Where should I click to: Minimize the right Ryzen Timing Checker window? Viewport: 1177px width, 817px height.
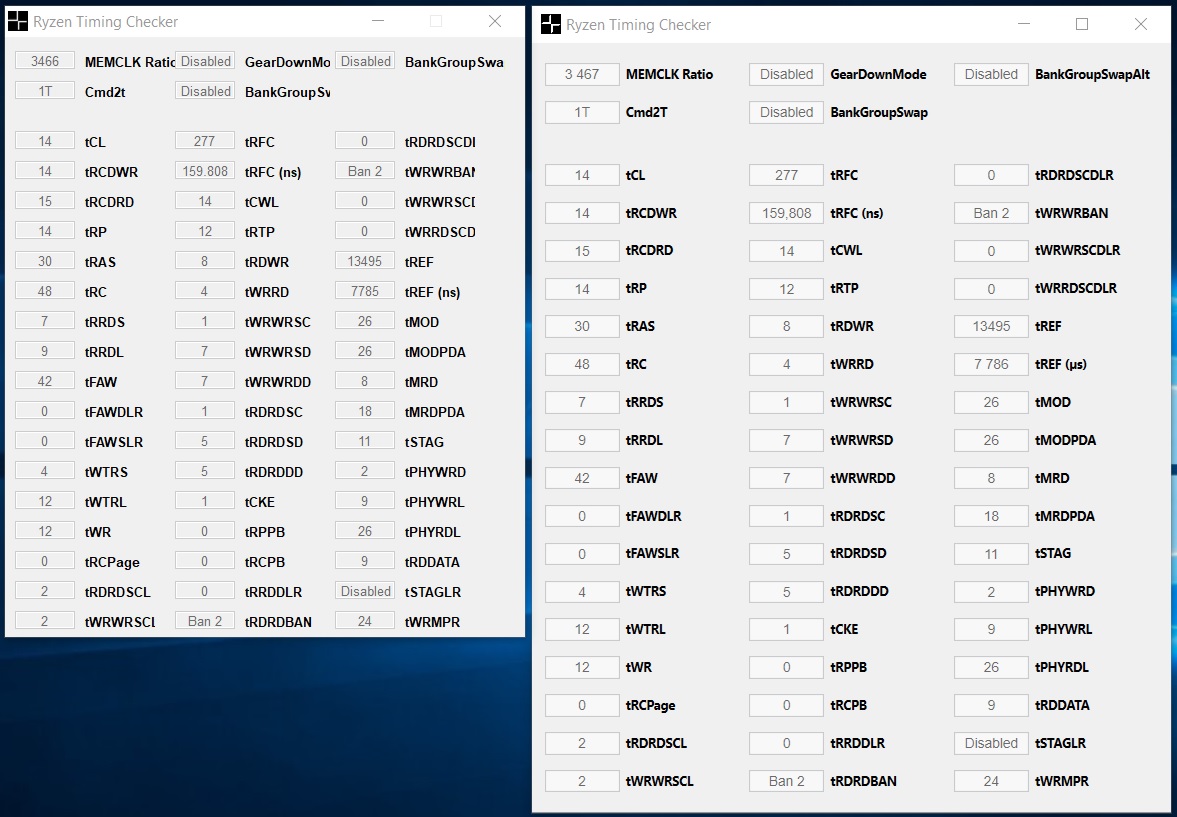point(1024,24)
